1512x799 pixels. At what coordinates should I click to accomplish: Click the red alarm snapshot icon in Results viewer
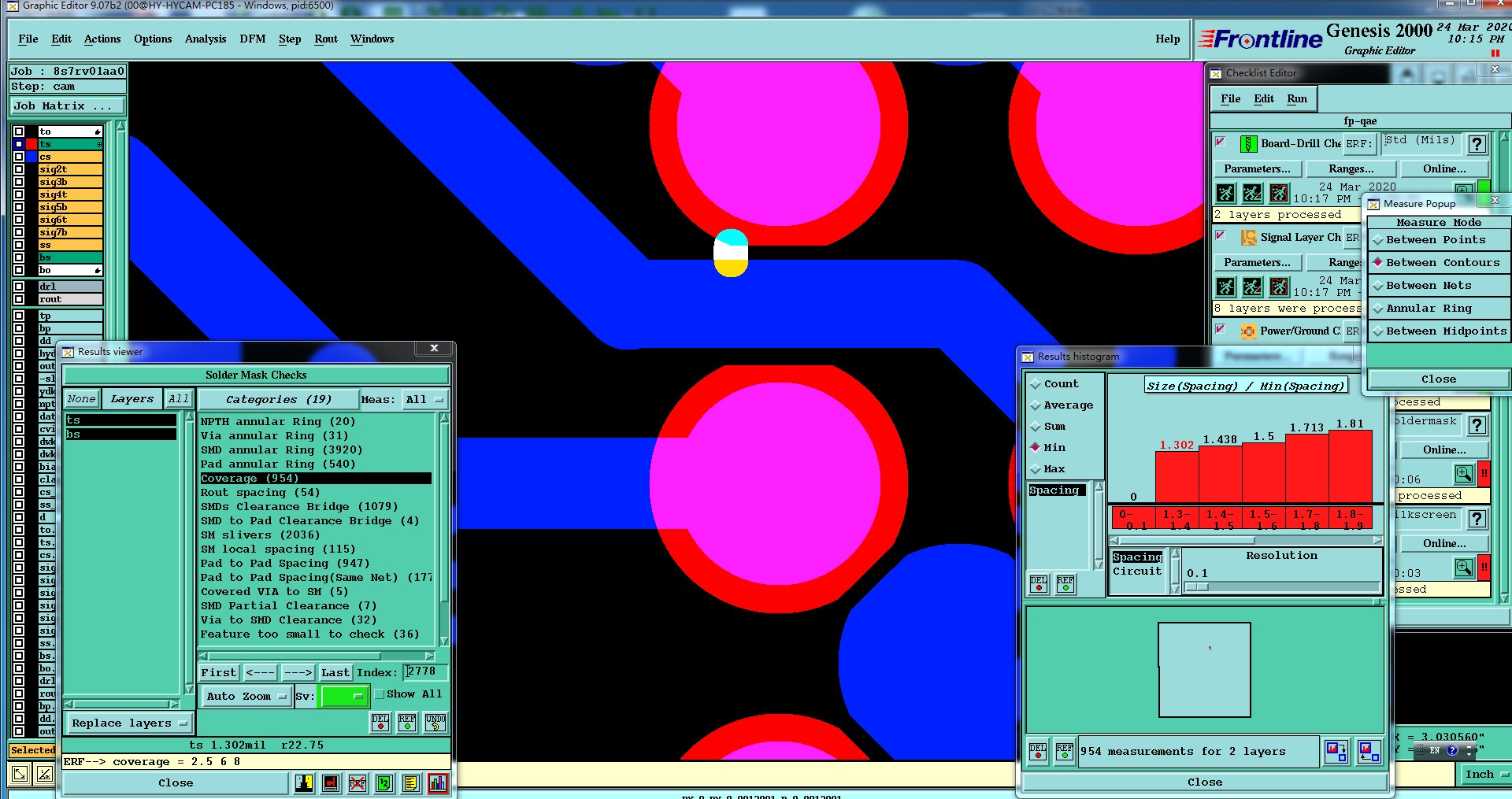[x=331, y=782]
